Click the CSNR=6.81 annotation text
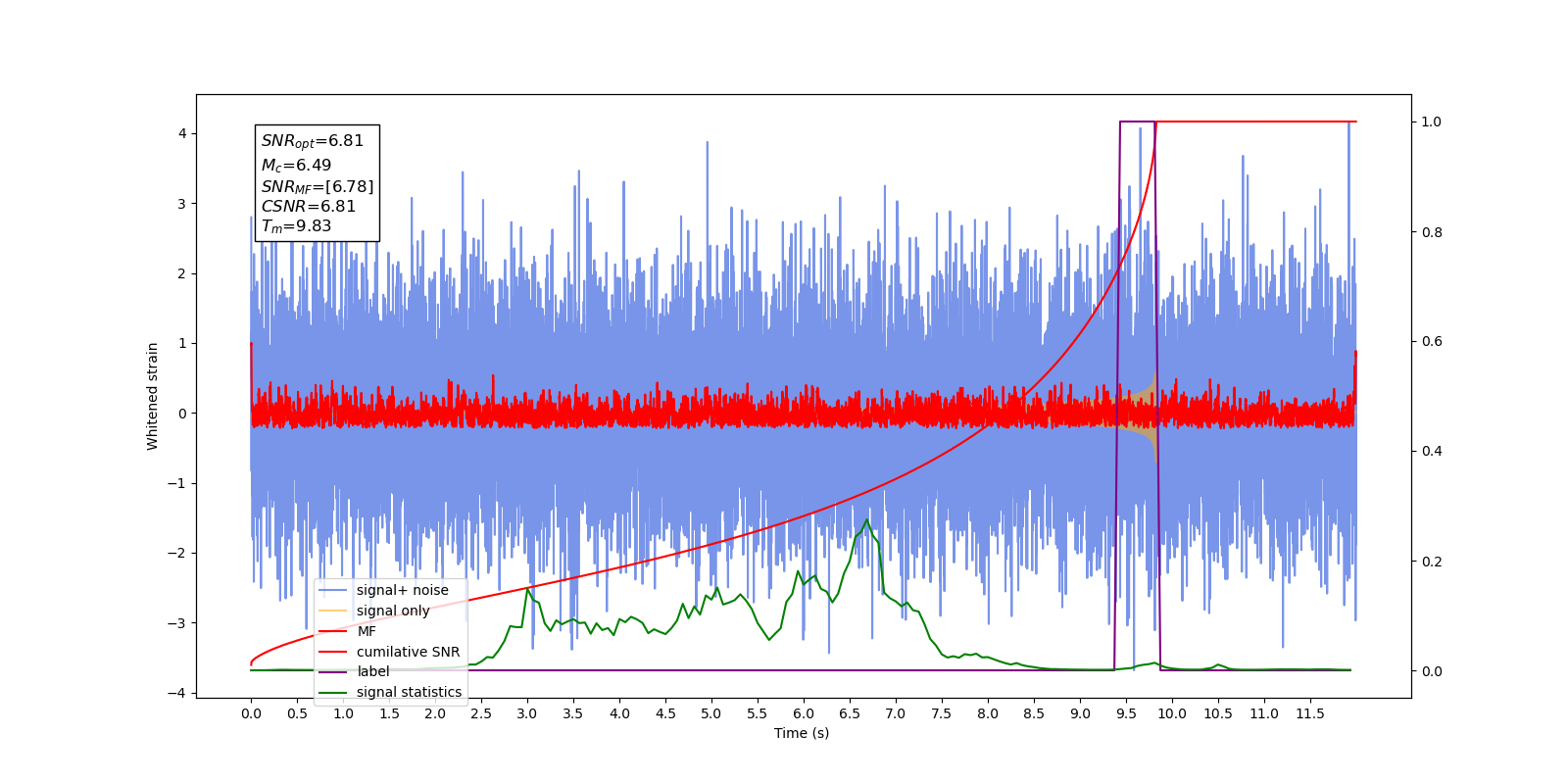 [x=309, y=206]
